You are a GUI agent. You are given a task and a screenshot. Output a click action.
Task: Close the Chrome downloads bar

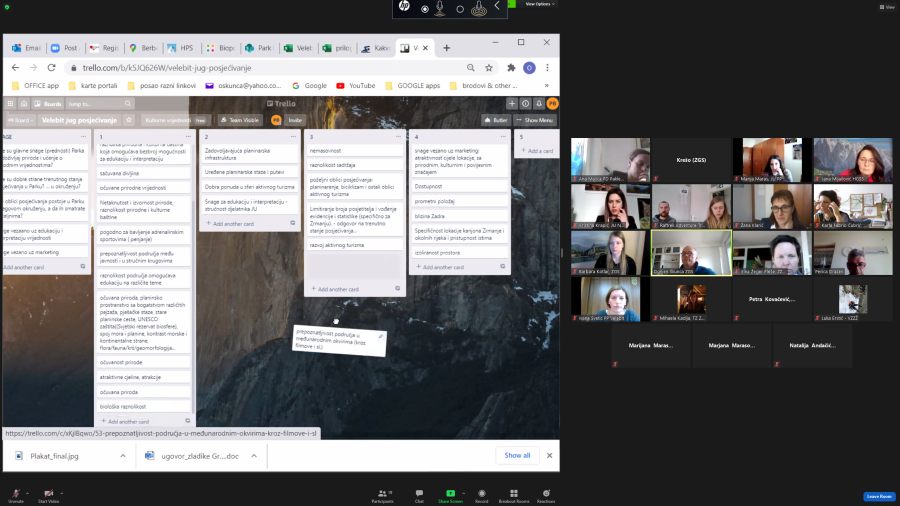pyautogui.click(x=549, y=456)
